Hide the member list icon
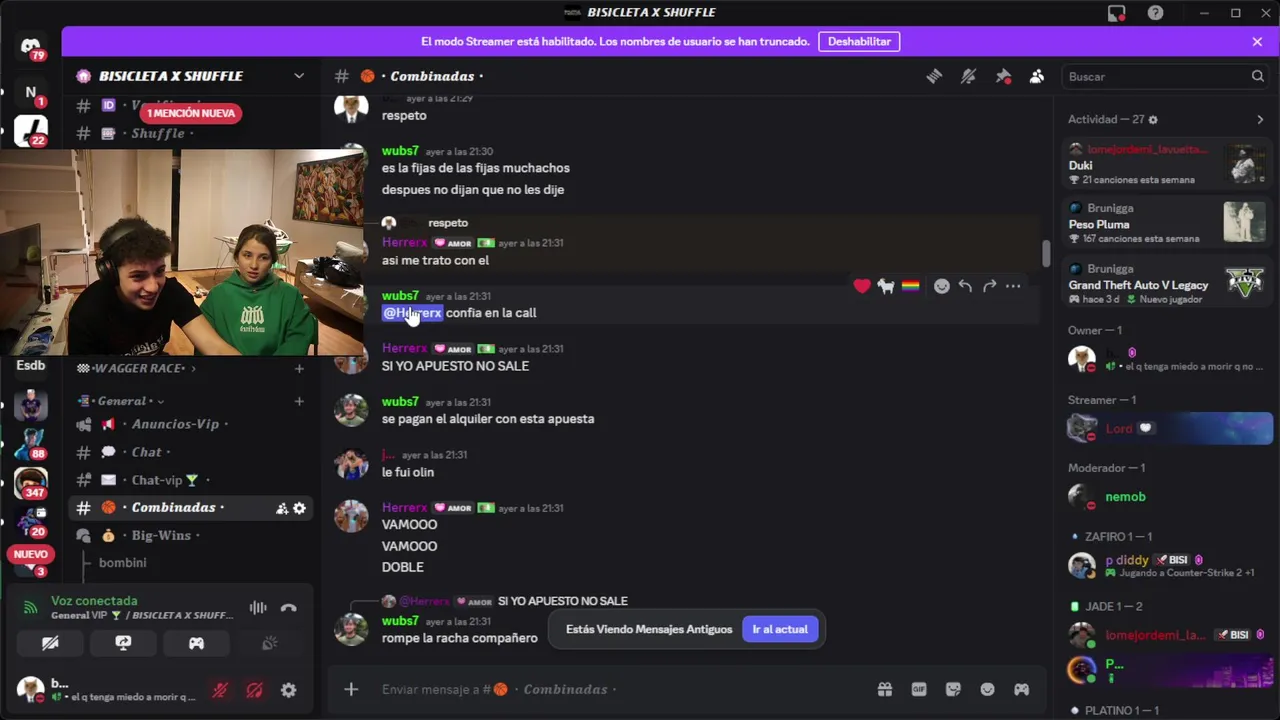The width and height of the screenshot is (1280, 720). [1037, 76]
